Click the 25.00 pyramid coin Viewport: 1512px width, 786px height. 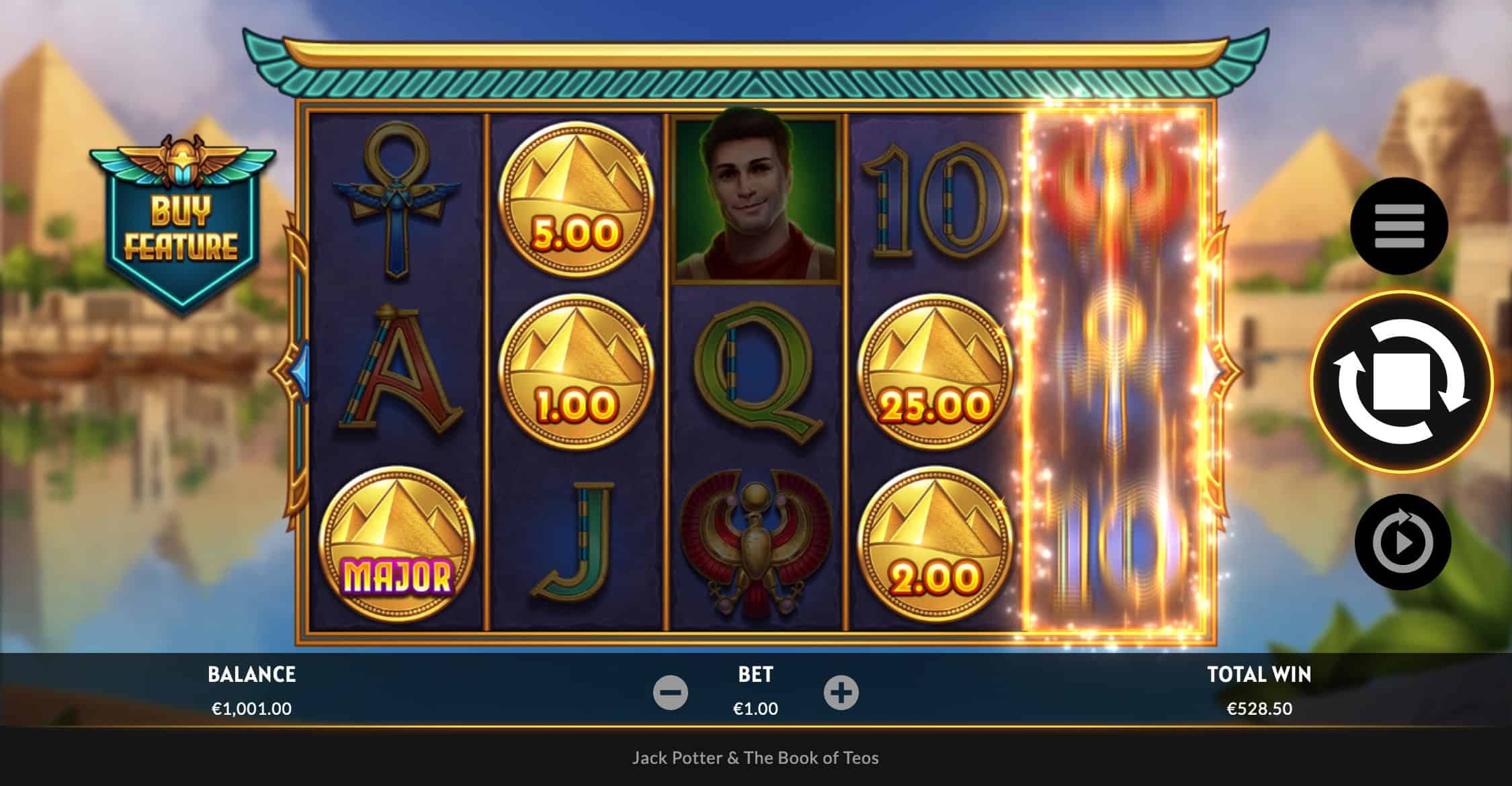(936, 372)
